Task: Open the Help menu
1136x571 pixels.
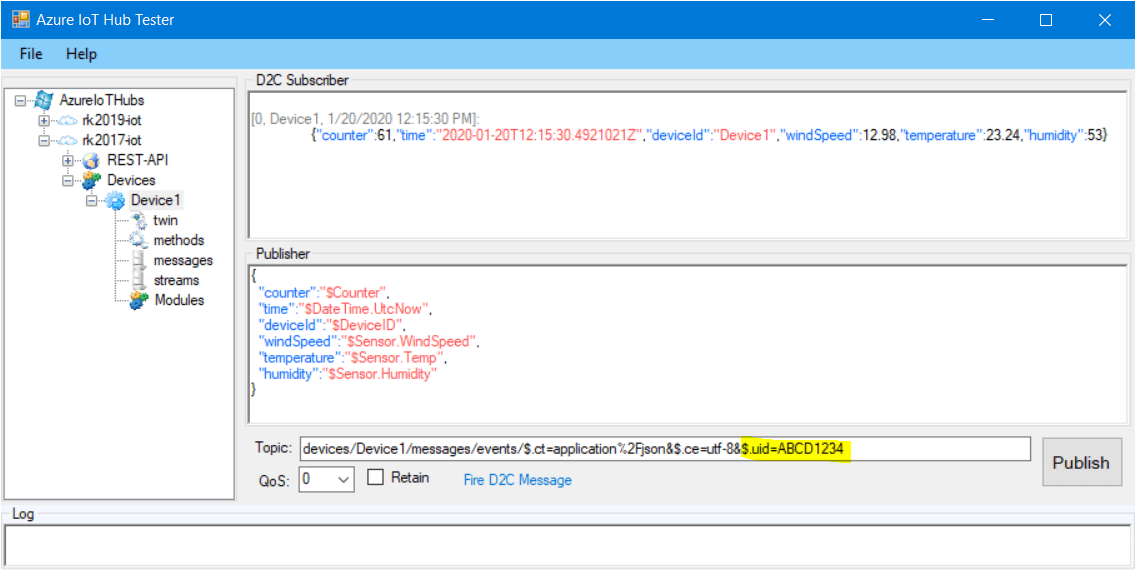Action: (81, 54)
